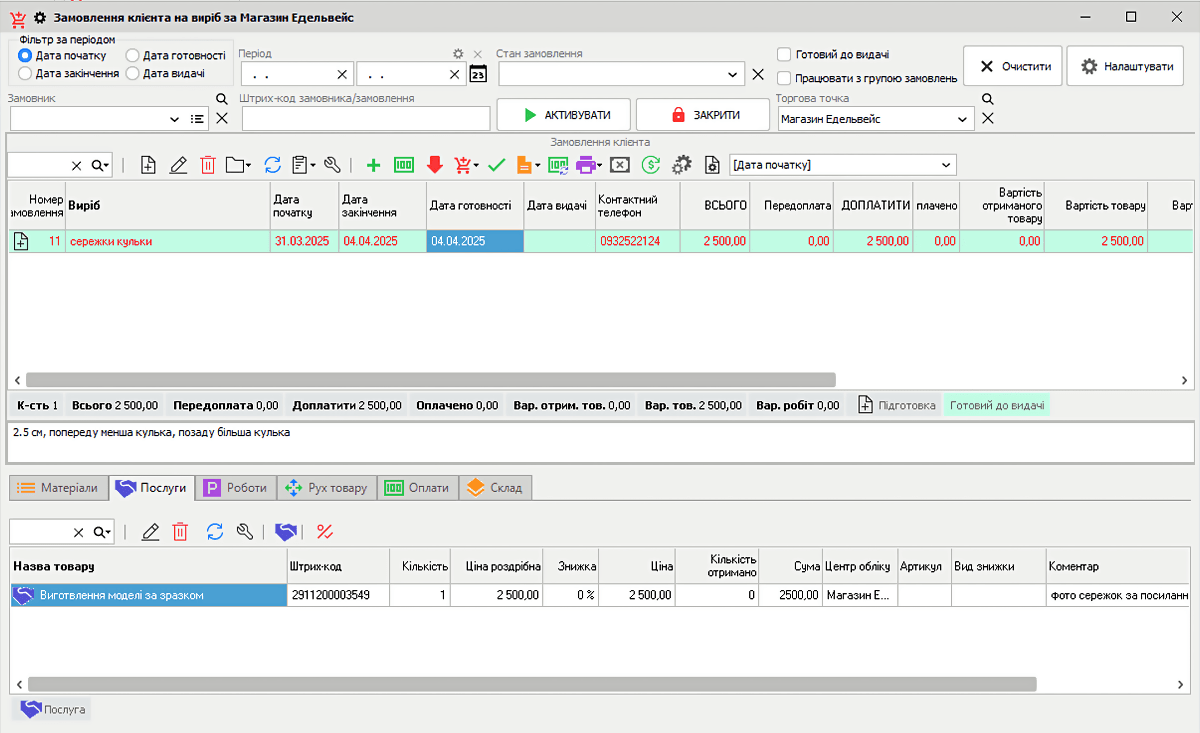
Task: Open the Оплати tab
Action: (x=418, y=487)
